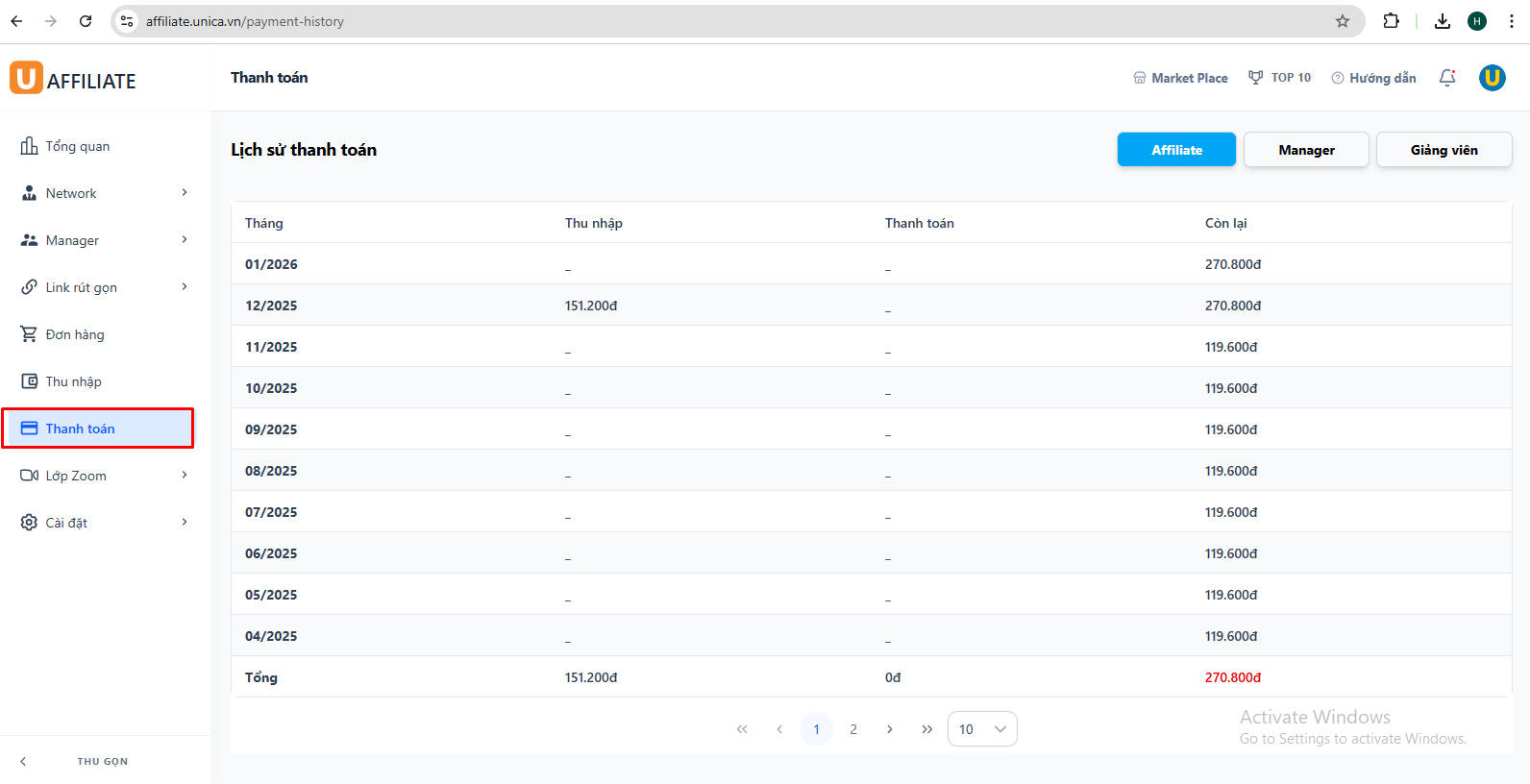Bookmark page with the star icon
The width and height of the screenshot is (1530, 784).
[1342, 21]
